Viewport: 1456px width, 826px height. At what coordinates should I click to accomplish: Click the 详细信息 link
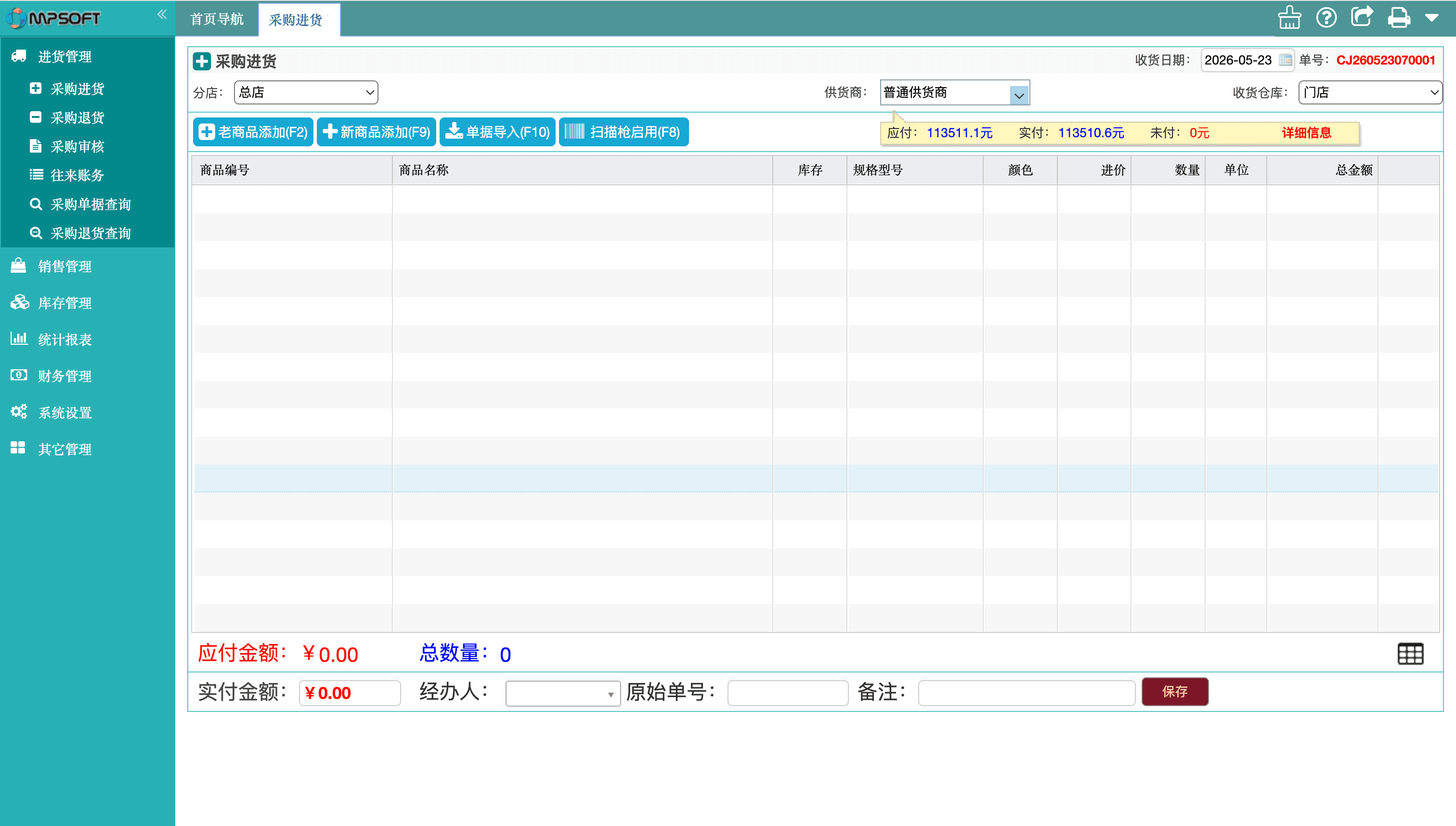click(1306, 133)
